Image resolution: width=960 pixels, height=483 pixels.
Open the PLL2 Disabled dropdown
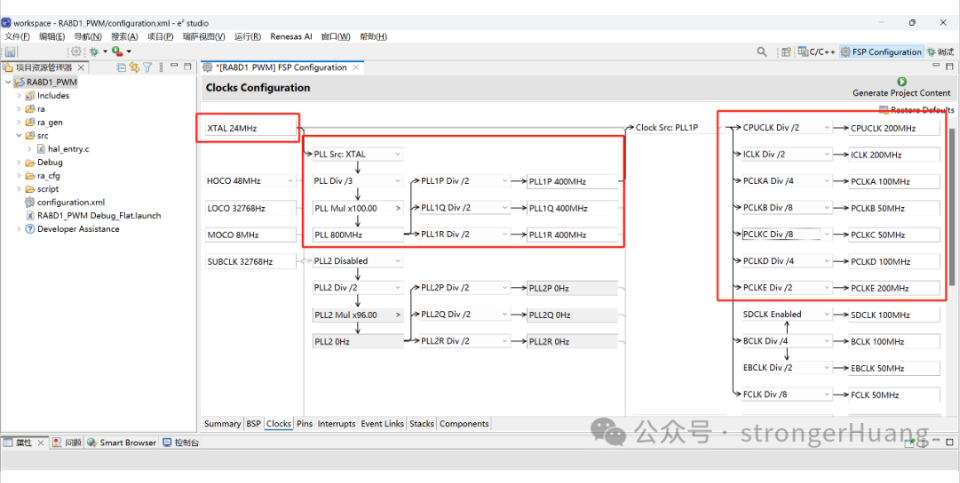coord(358,261)
